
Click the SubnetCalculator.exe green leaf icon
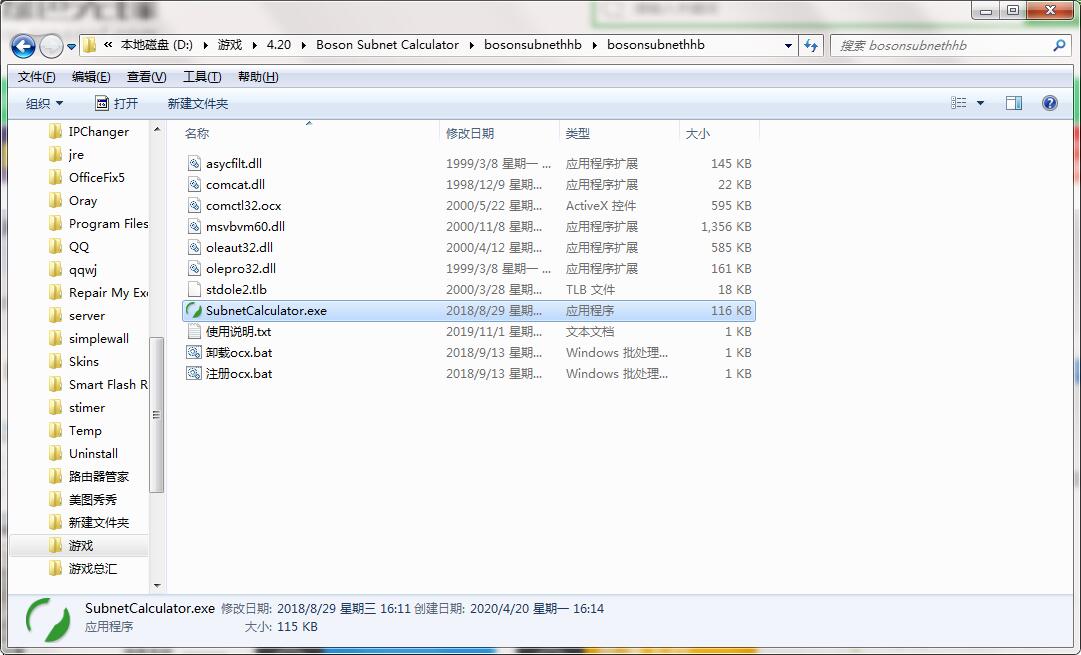click(194, 310)
